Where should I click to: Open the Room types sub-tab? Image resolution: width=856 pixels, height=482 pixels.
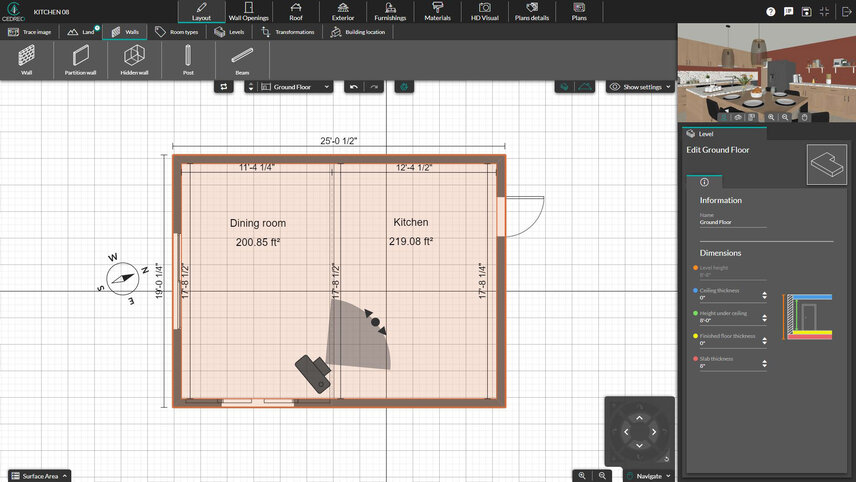tap(177, 32)
